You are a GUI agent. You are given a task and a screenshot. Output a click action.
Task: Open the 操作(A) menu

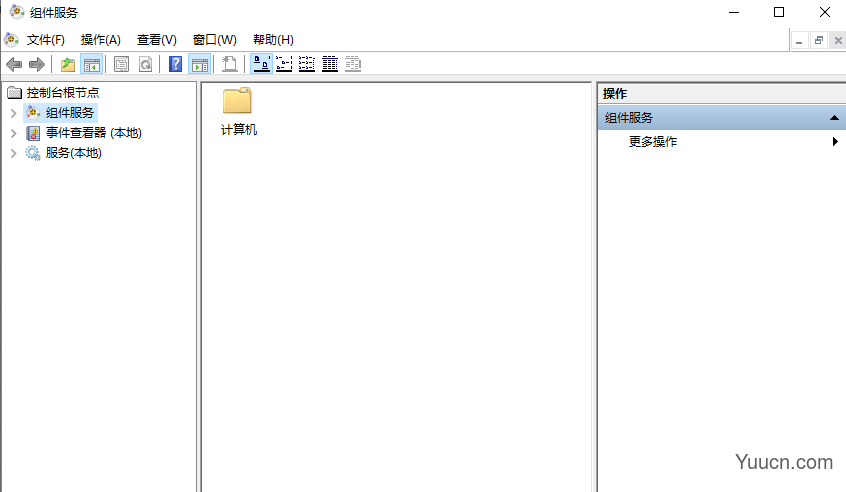[x=101, y=40]
